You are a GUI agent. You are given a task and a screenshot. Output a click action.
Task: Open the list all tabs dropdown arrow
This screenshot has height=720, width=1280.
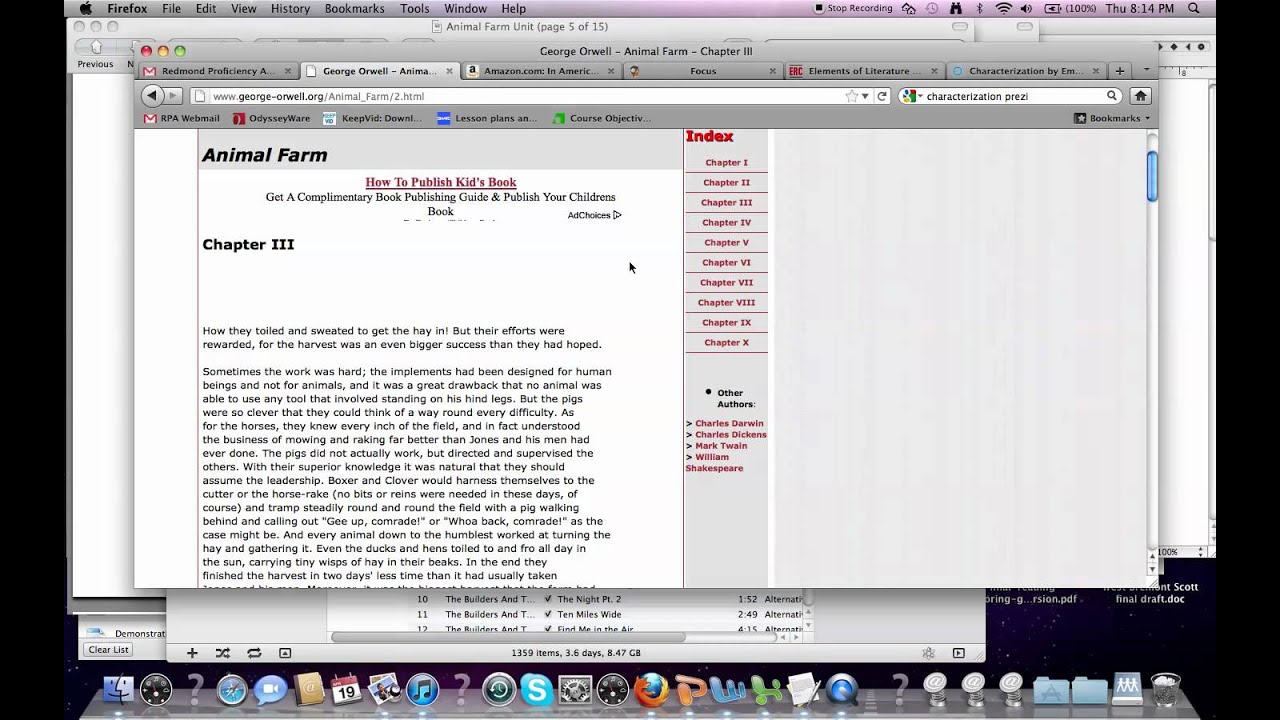click(x=1146, y=71)
